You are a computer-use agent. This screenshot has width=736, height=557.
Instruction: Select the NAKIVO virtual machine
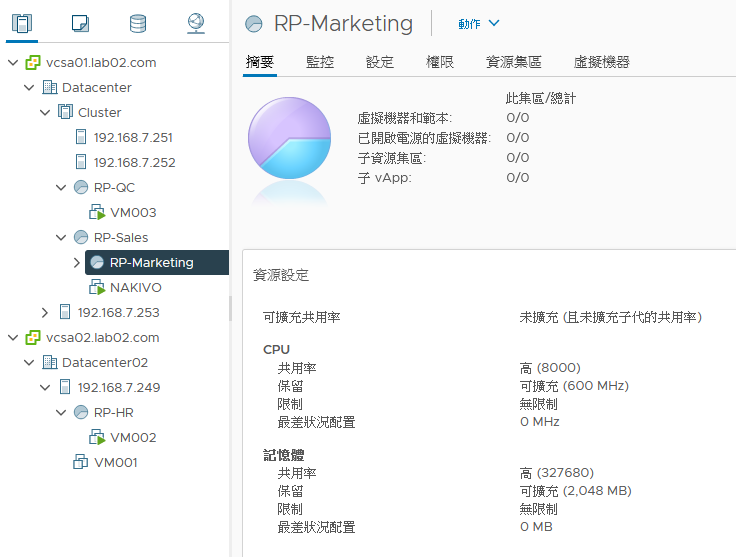point(135,288)
